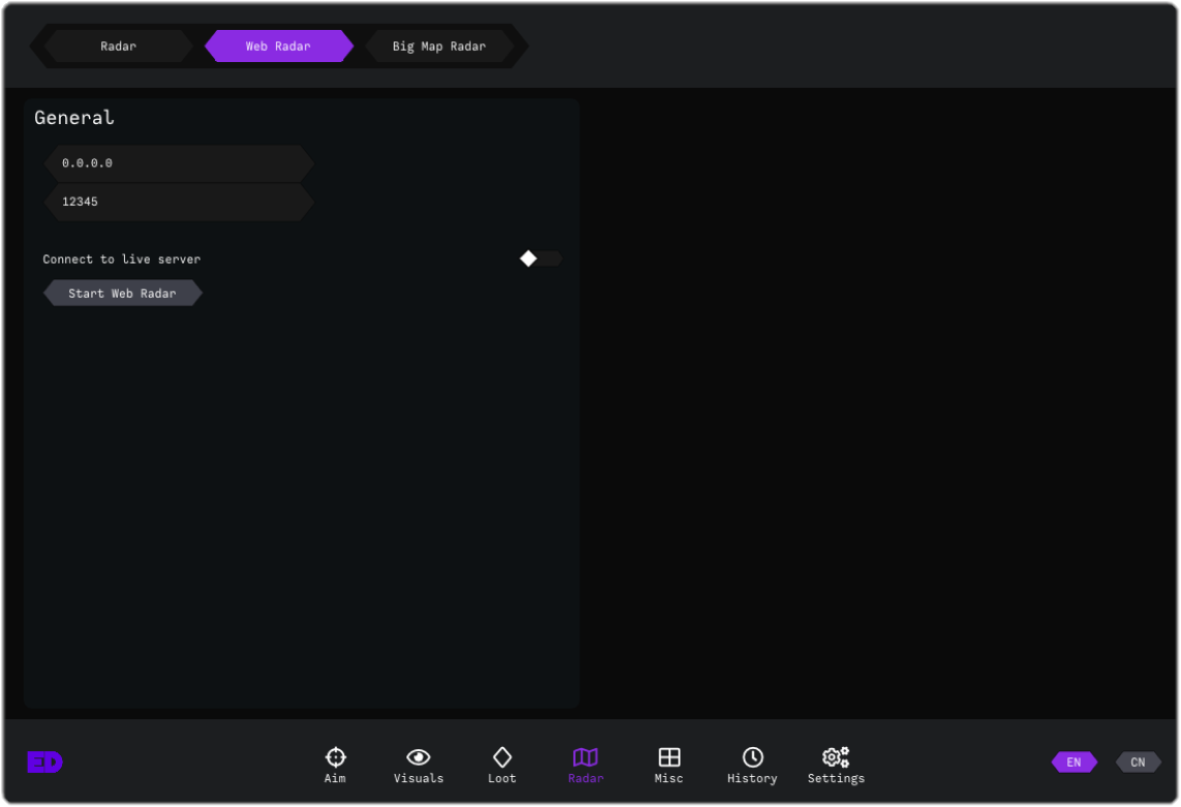This screenshot has width=1181, height=807.
Task: Click the empty black panel on the right
Action: 880,400
